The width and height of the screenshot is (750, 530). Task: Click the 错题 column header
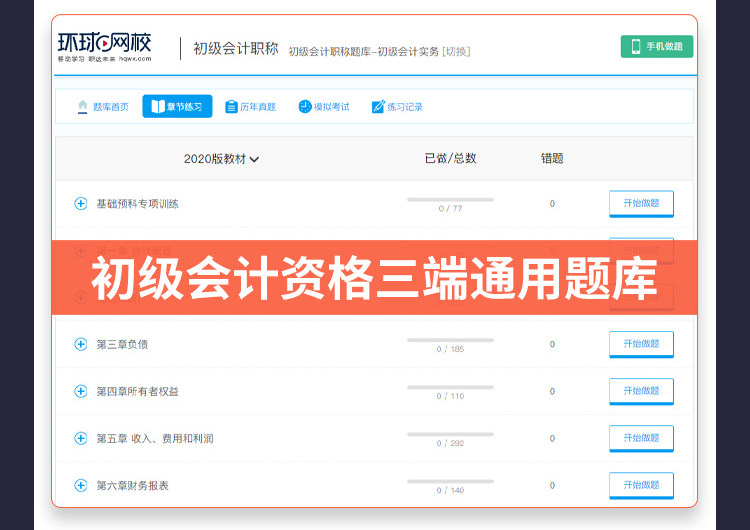click(552, 158)
